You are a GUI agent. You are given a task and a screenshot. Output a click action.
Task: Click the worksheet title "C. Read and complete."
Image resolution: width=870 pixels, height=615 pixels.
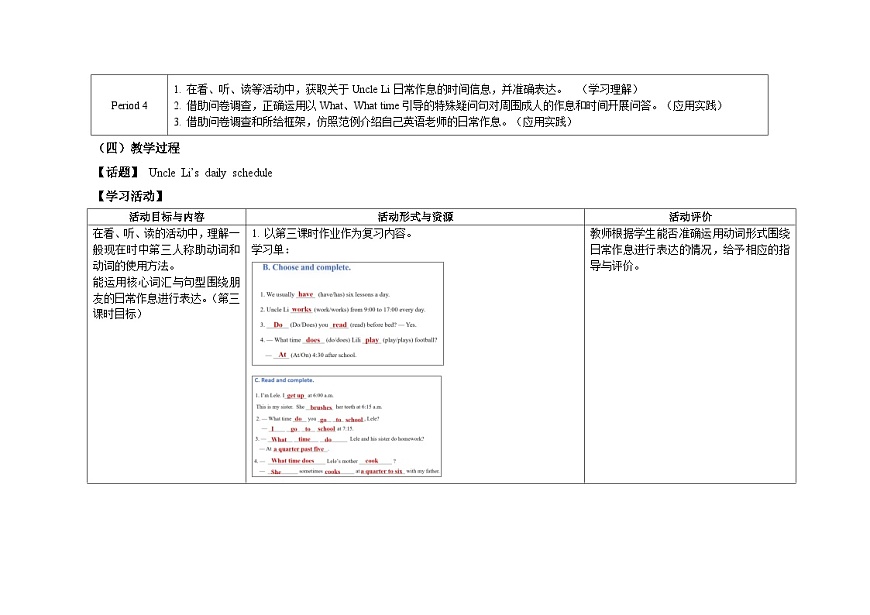tap(284, 380)
